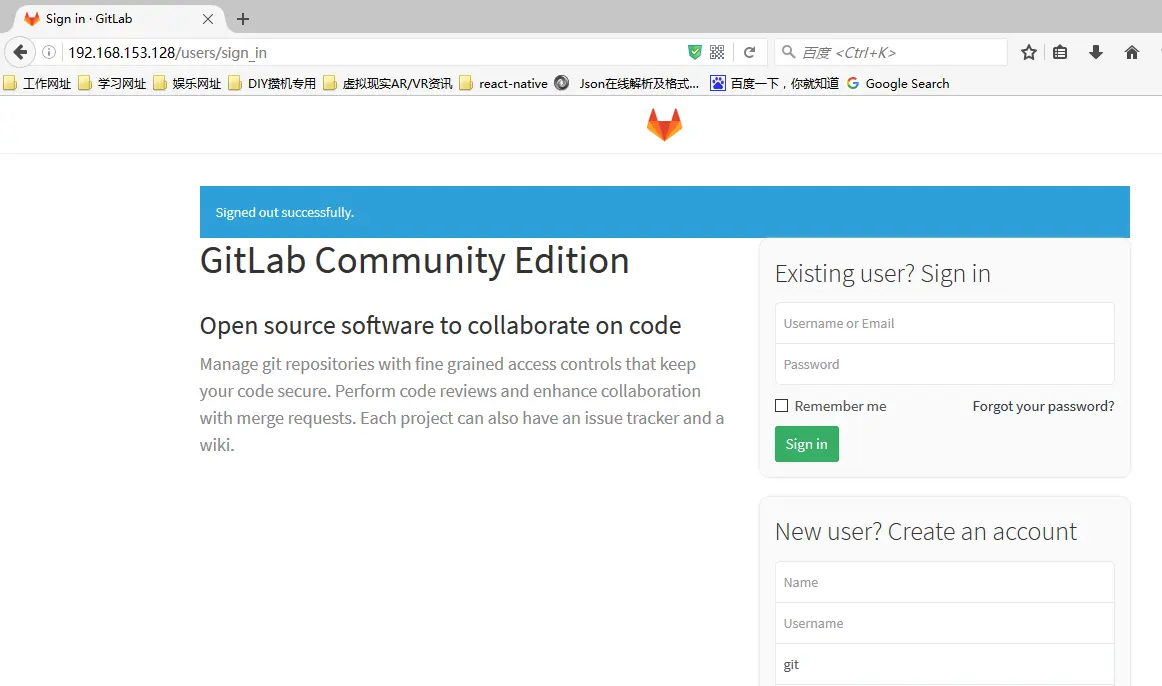Open the DIY攒机专用 bookmark folder
Viewport: 1162px width, 686px height.
click(x=272, y=84)
